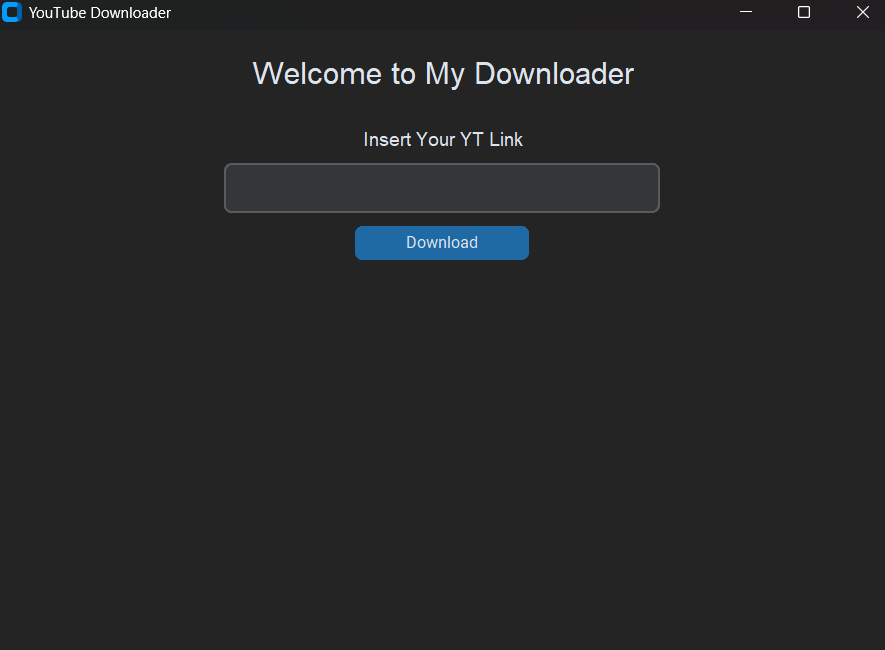Click the 'Welcome to My Downloader' heading
Screen dimensions: 885x650
coord(441,73)
